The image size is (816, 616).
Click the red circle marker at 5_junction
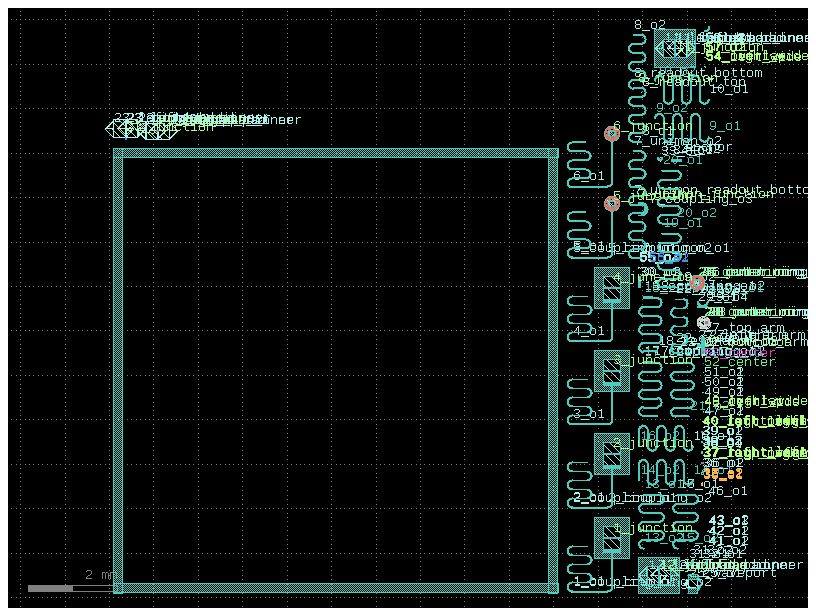[612, 203]
